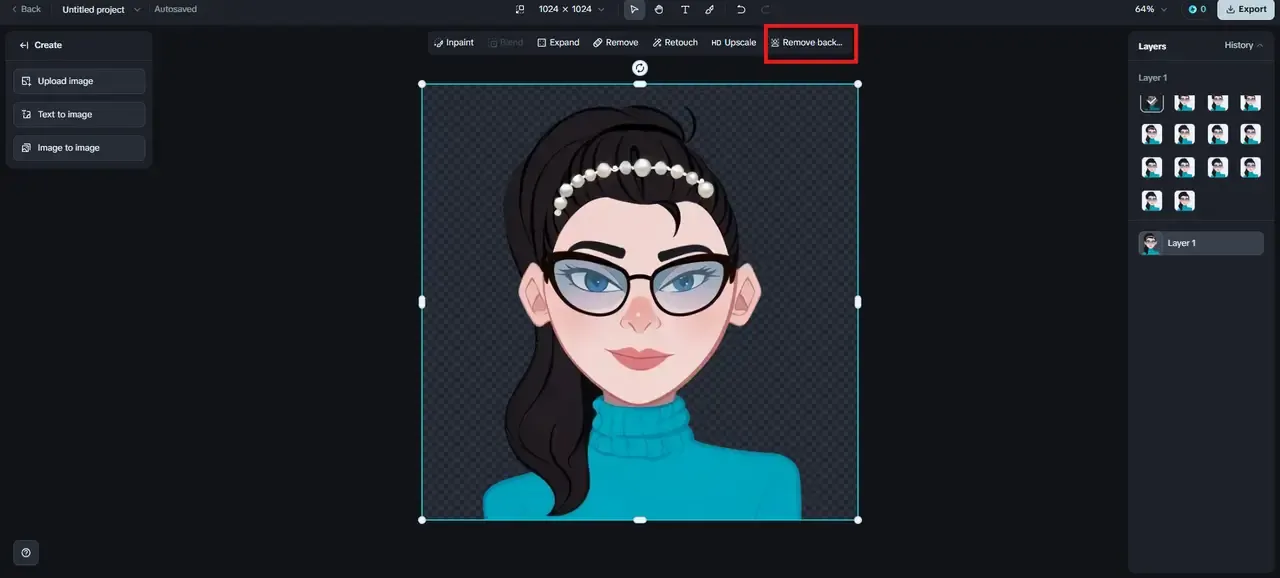The width and height of the screenshot is (1280, 578).
Task: Open the zoom level dropdown showing 64%
Action: tap(1150, 9)
